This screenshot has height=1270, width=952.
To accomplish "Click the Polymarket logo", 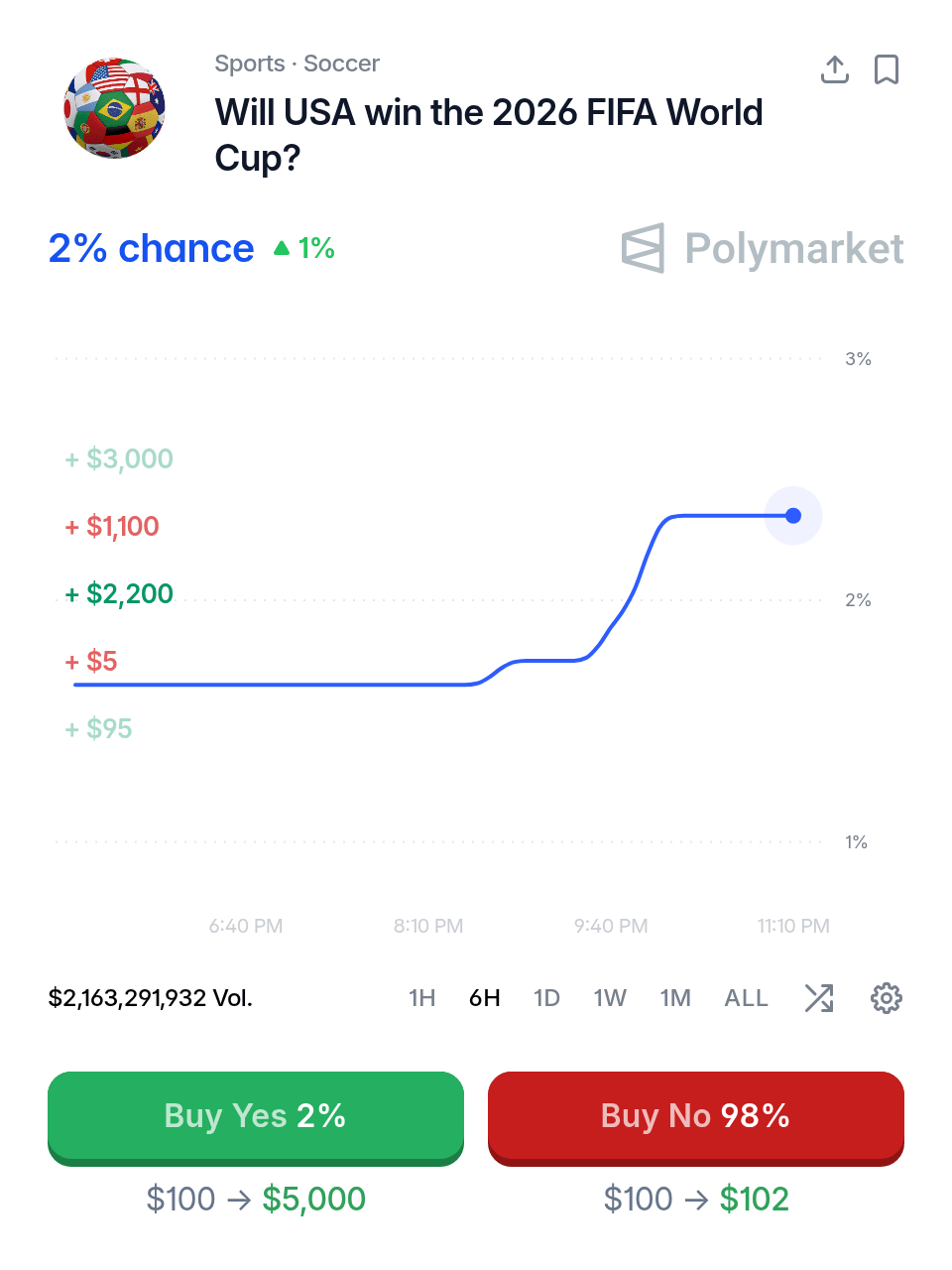I will click(763, 248).
